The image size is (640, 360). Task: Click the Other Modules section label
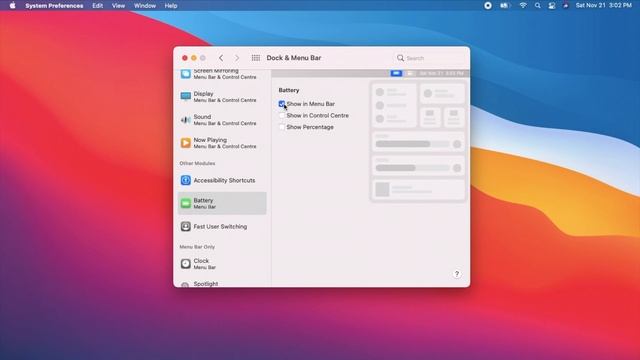197,163
